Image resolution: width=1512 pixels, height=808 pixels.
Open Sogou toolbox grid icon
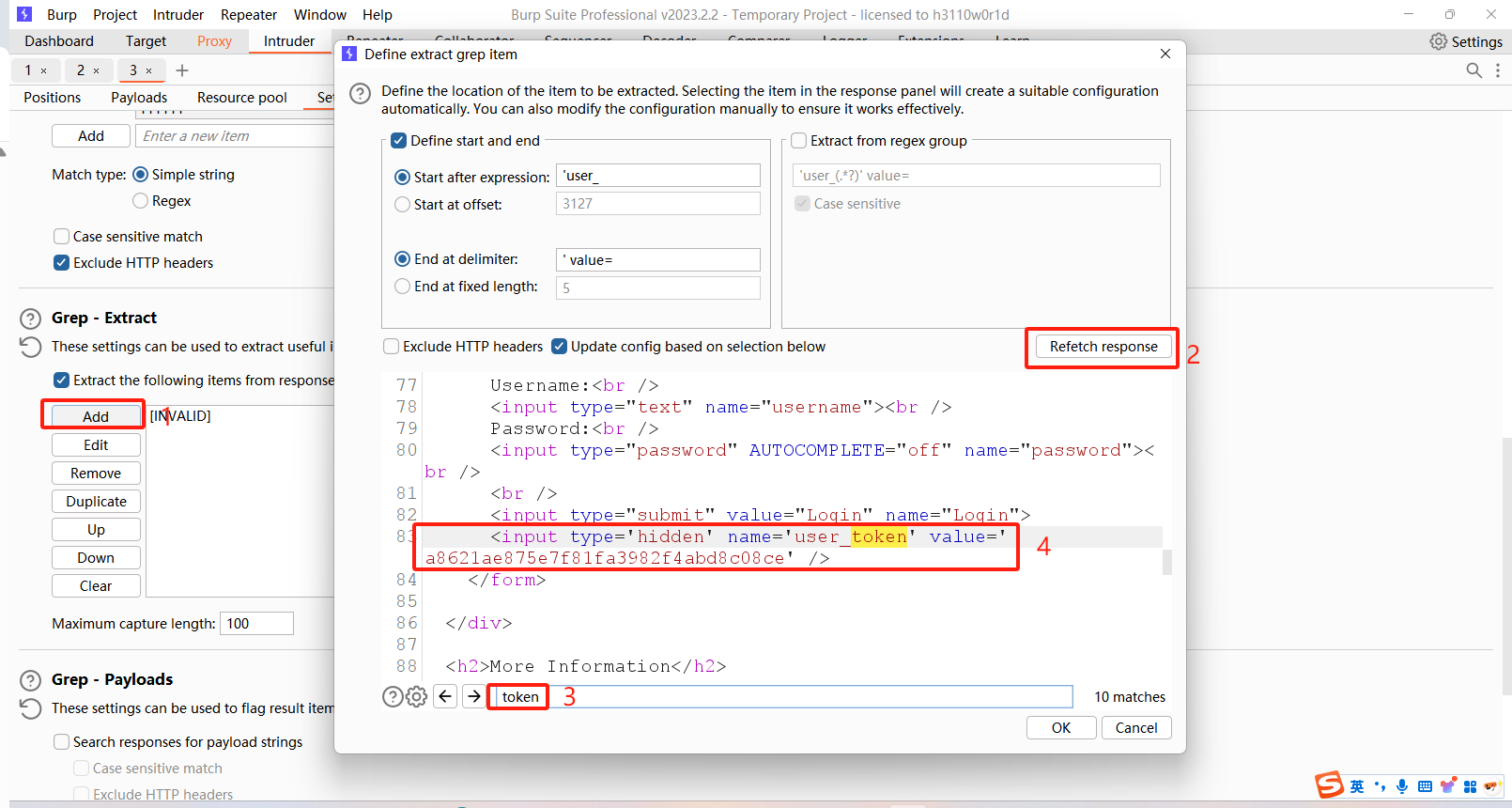tap(1471, 786)
